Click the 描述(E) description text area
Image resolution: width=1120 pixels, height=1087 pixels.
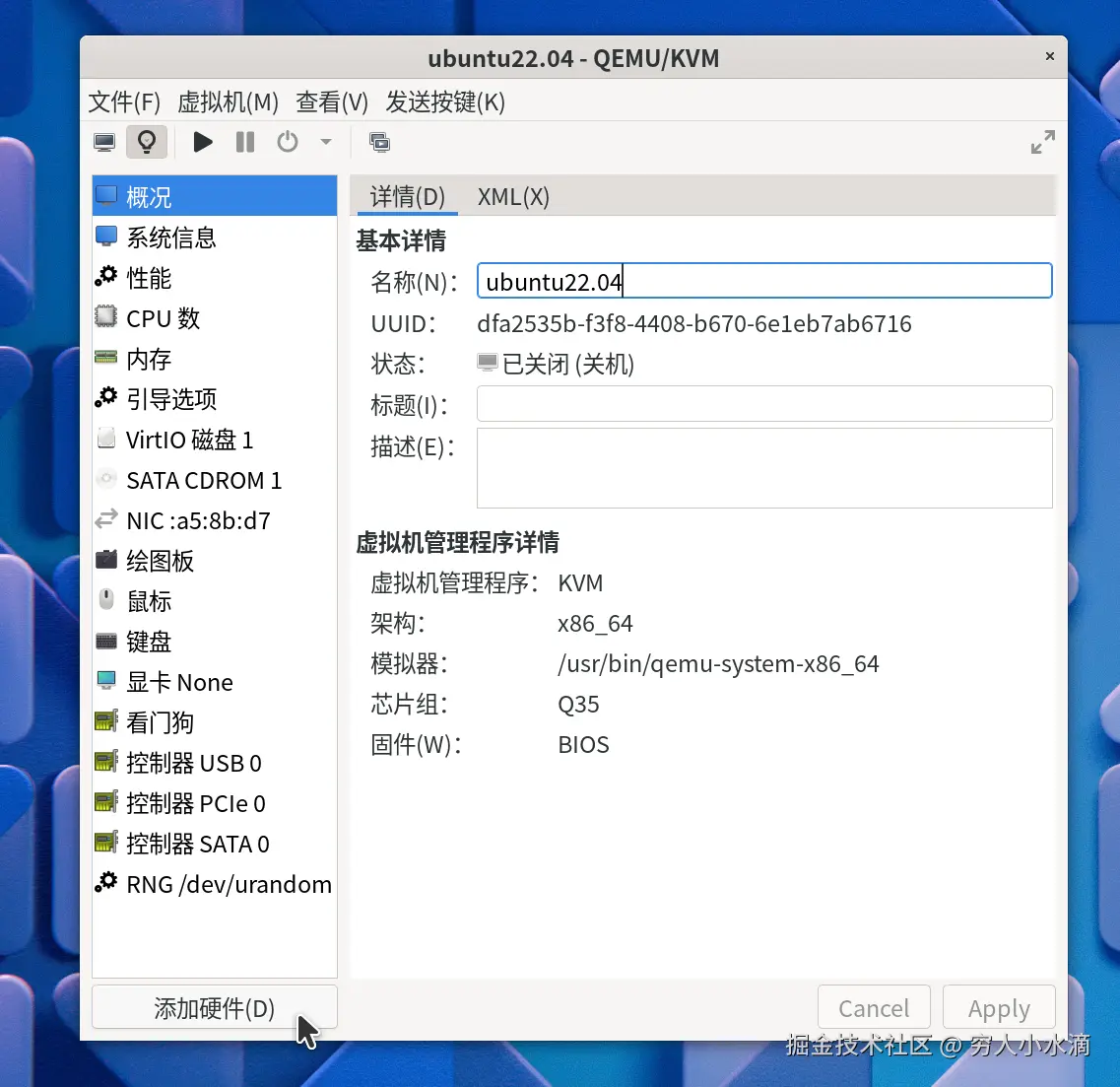point(764,468)
